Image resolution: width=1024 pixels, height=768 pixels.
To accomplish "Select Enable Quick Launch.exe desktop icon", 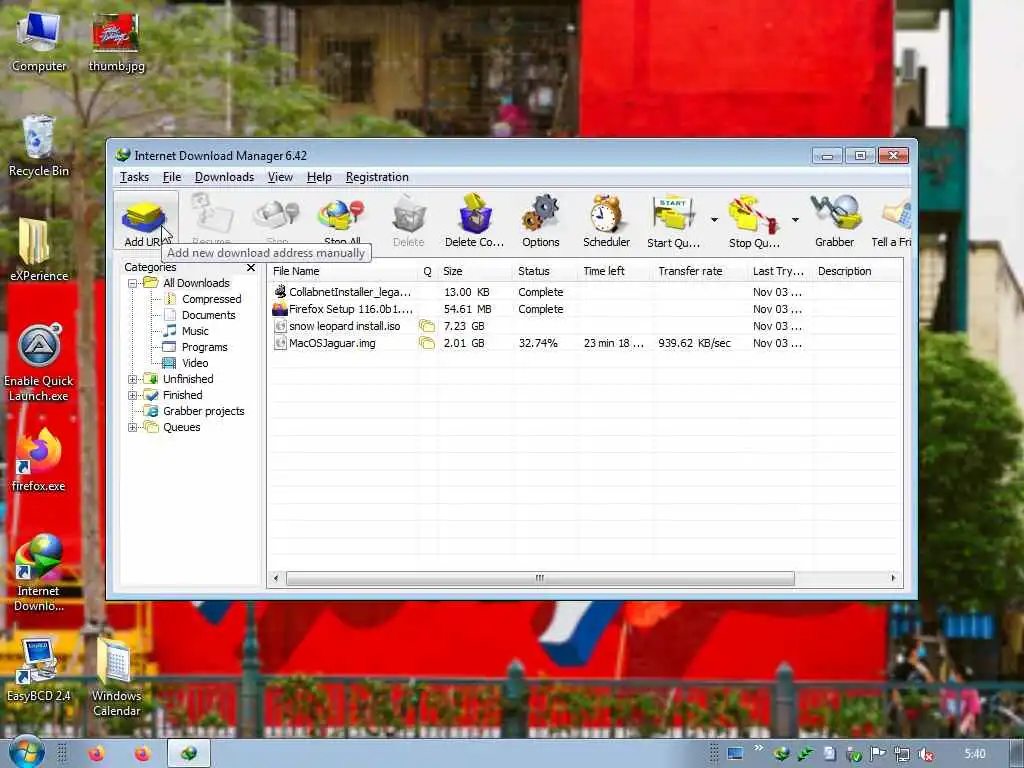I will click(39, 362).
